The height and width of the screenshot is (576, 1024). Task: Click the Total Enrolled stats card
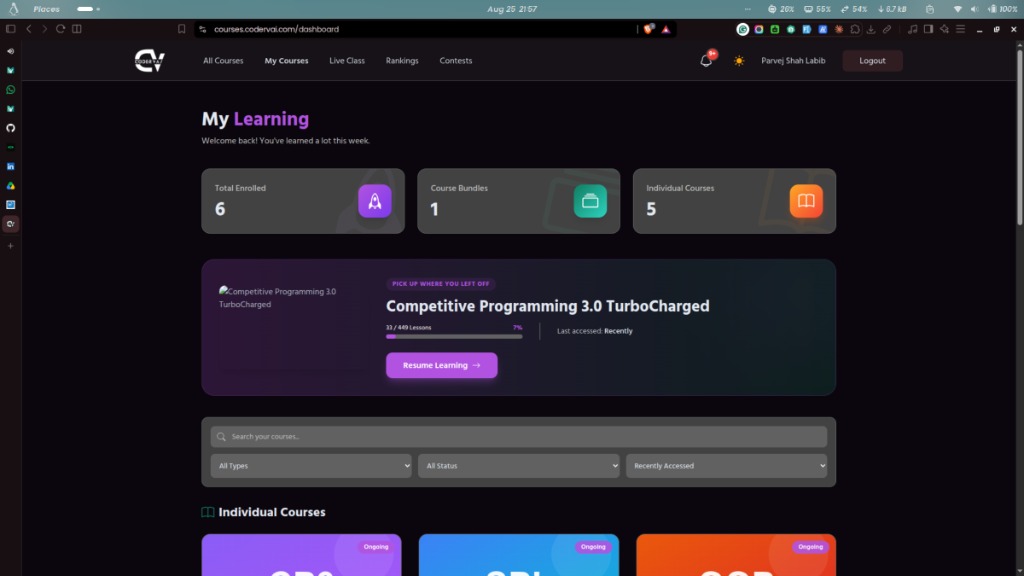pyautogui.click(x=303, y=201)
